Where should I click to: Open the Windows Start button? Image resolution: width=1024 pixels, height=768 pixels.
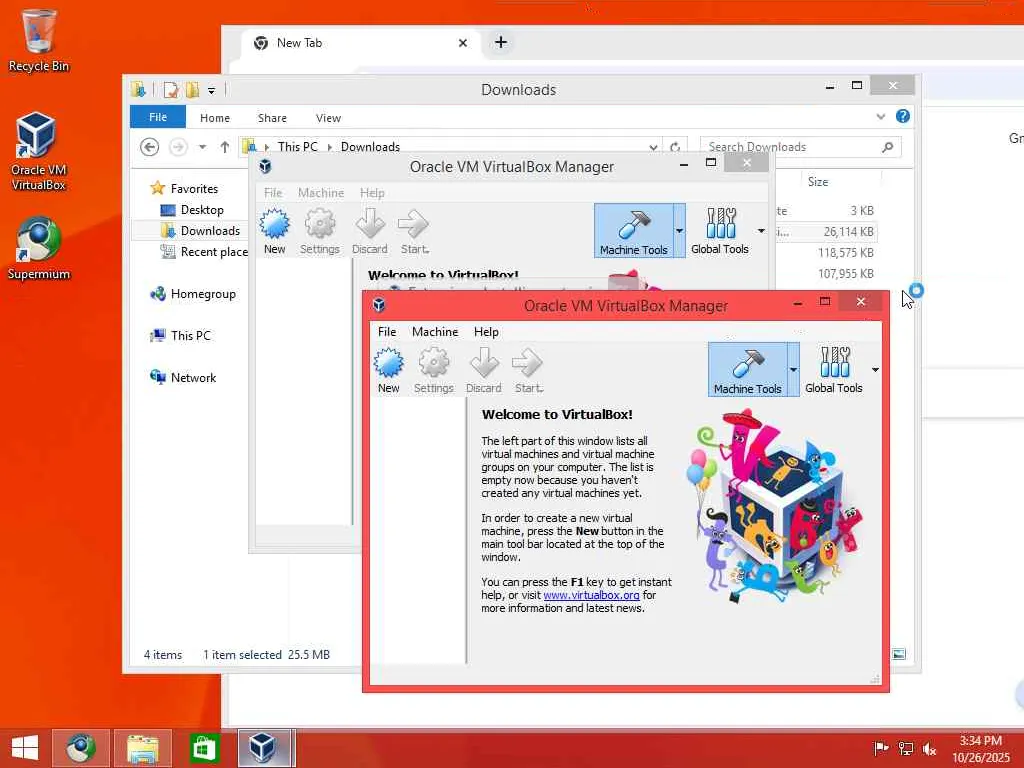[25, 748]
